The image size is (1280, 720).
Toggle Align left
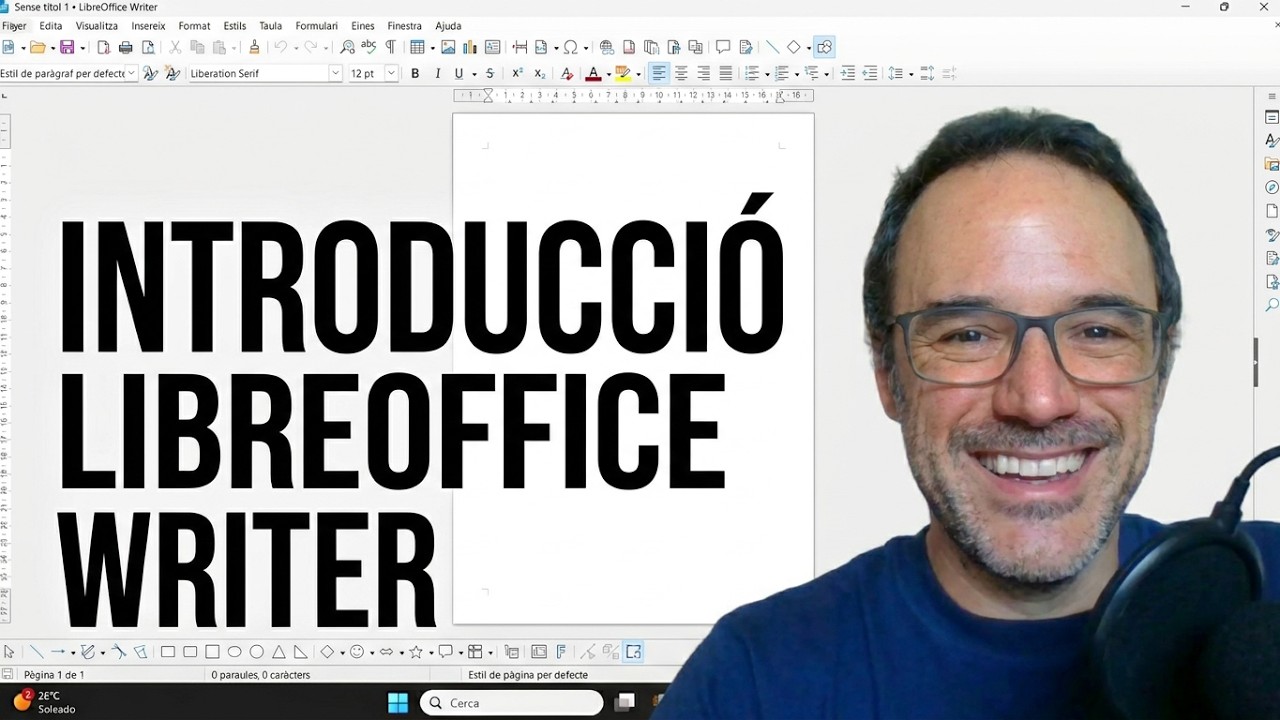[659, 73]
